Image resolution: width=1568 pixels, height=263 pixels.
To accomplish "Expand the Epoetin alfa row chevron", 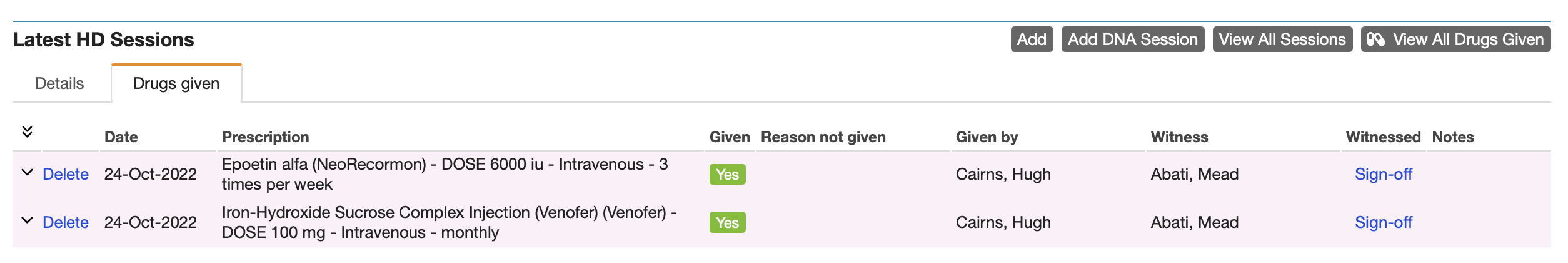I will [27, 173].
